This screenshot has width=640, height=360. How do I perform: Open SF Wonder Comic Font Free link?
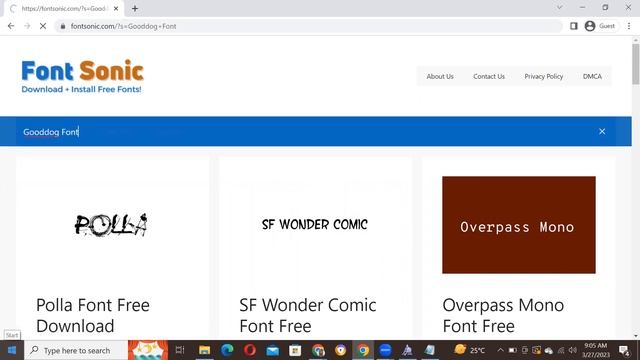click(x=308, y=316)
